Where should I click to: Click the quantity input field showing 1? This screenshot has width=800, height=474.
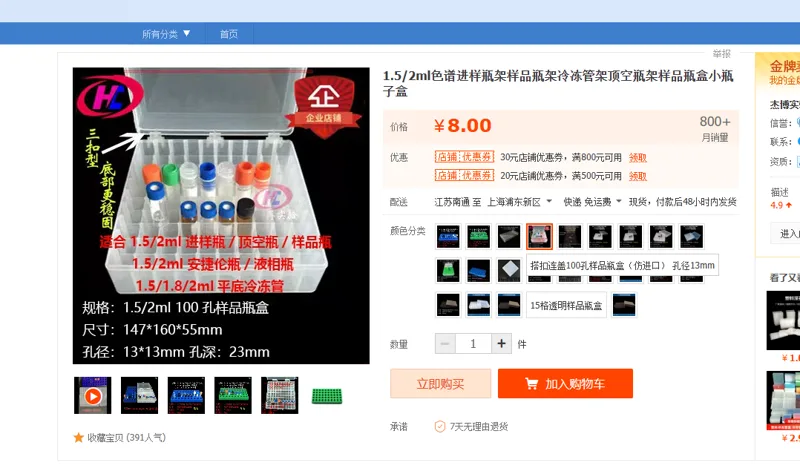[473, 344]
